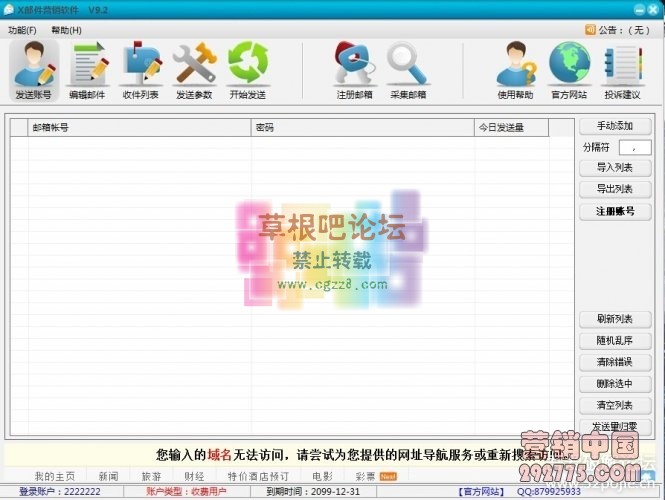Click the 随机乱序 button
Image resolution: width=665 pixels, height=500 pixels.
pyautogui.click(x=615, y=341)
